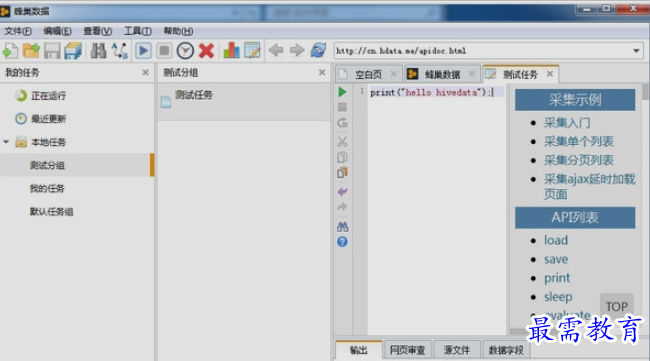Viewport: 650px width, 361px height.
Task: Open the blue question mark help icon
Action: coord(342,242)
